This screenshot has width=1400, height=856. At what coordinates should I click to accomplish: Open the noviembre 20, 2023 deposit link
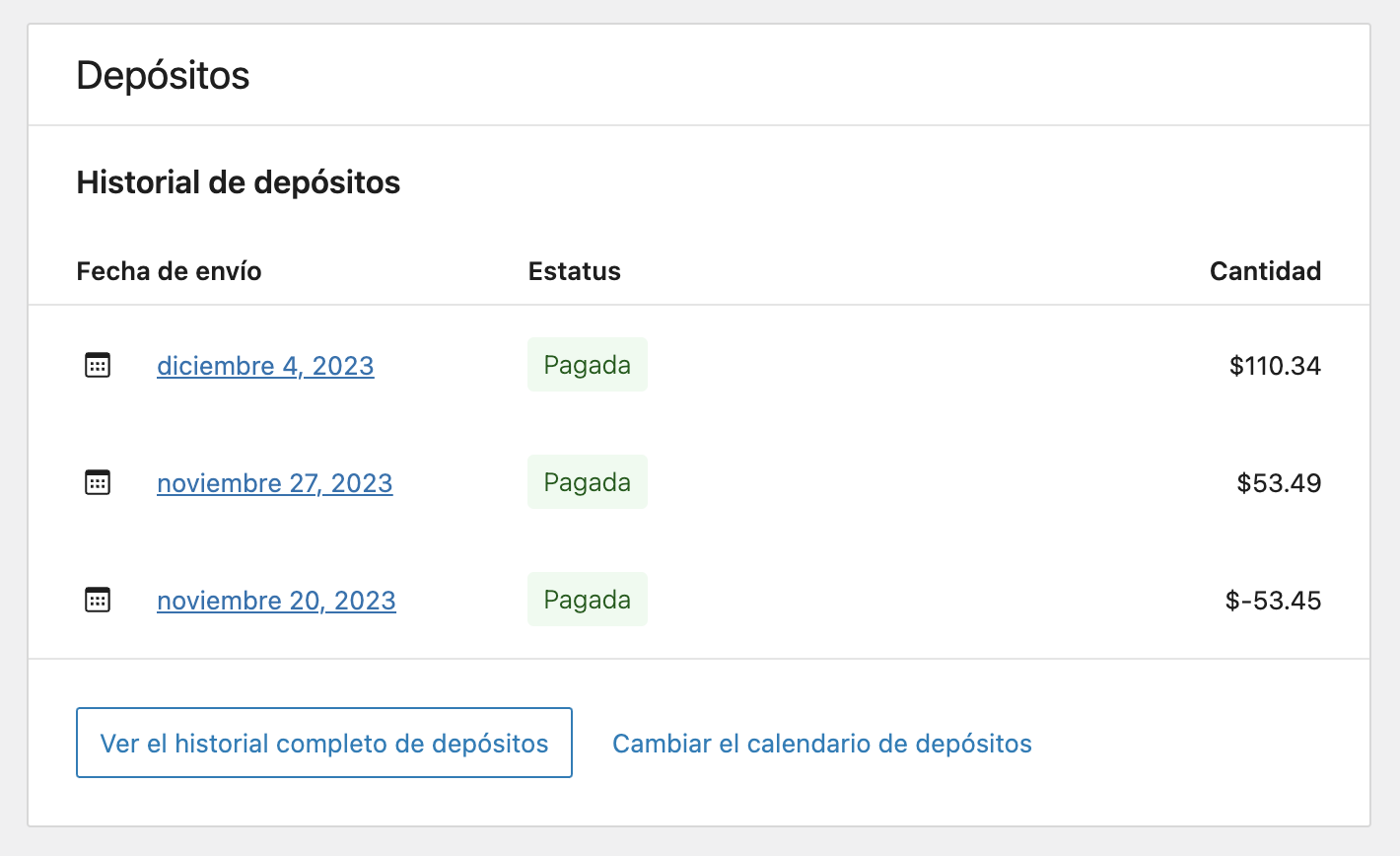(x=276, y=601)
